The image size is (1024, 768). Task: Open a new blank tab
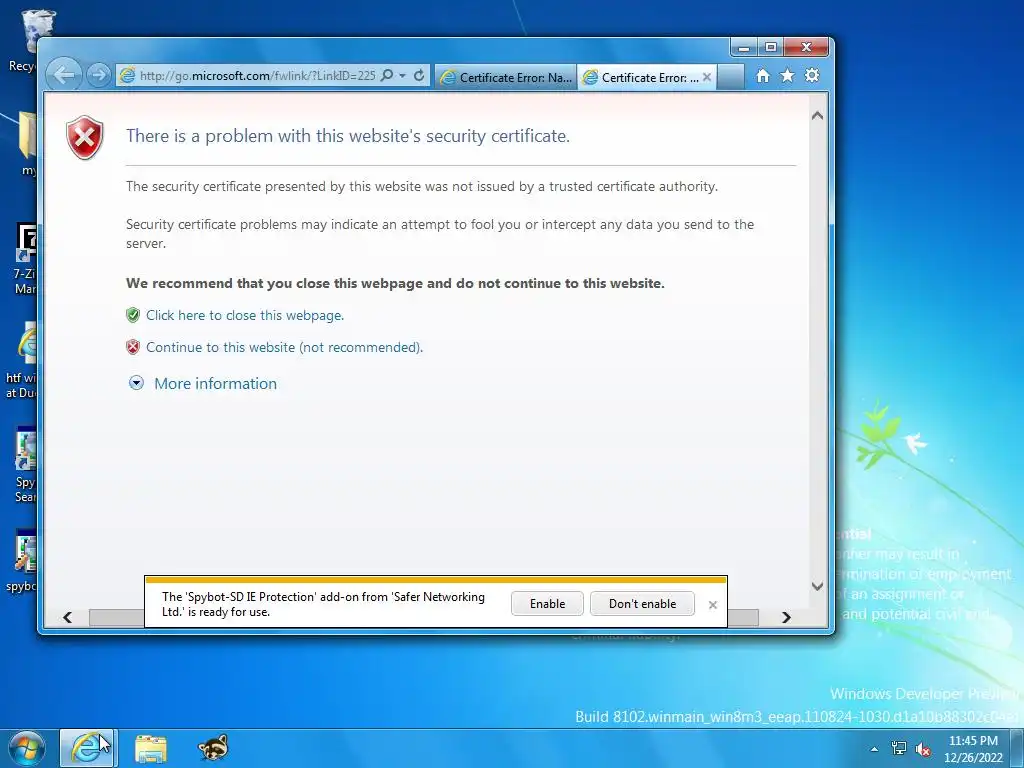point(731,77)
